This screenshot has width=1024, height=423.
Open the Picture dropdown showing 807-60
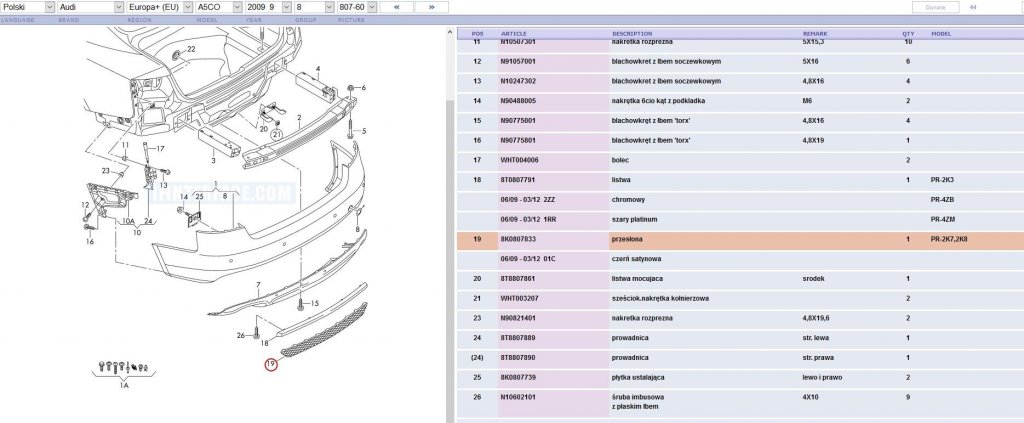[357, 7]
